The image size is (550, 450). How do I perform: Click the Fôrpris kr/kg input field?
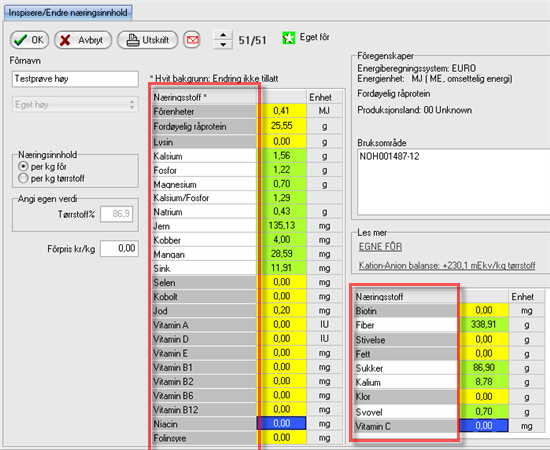119,248
